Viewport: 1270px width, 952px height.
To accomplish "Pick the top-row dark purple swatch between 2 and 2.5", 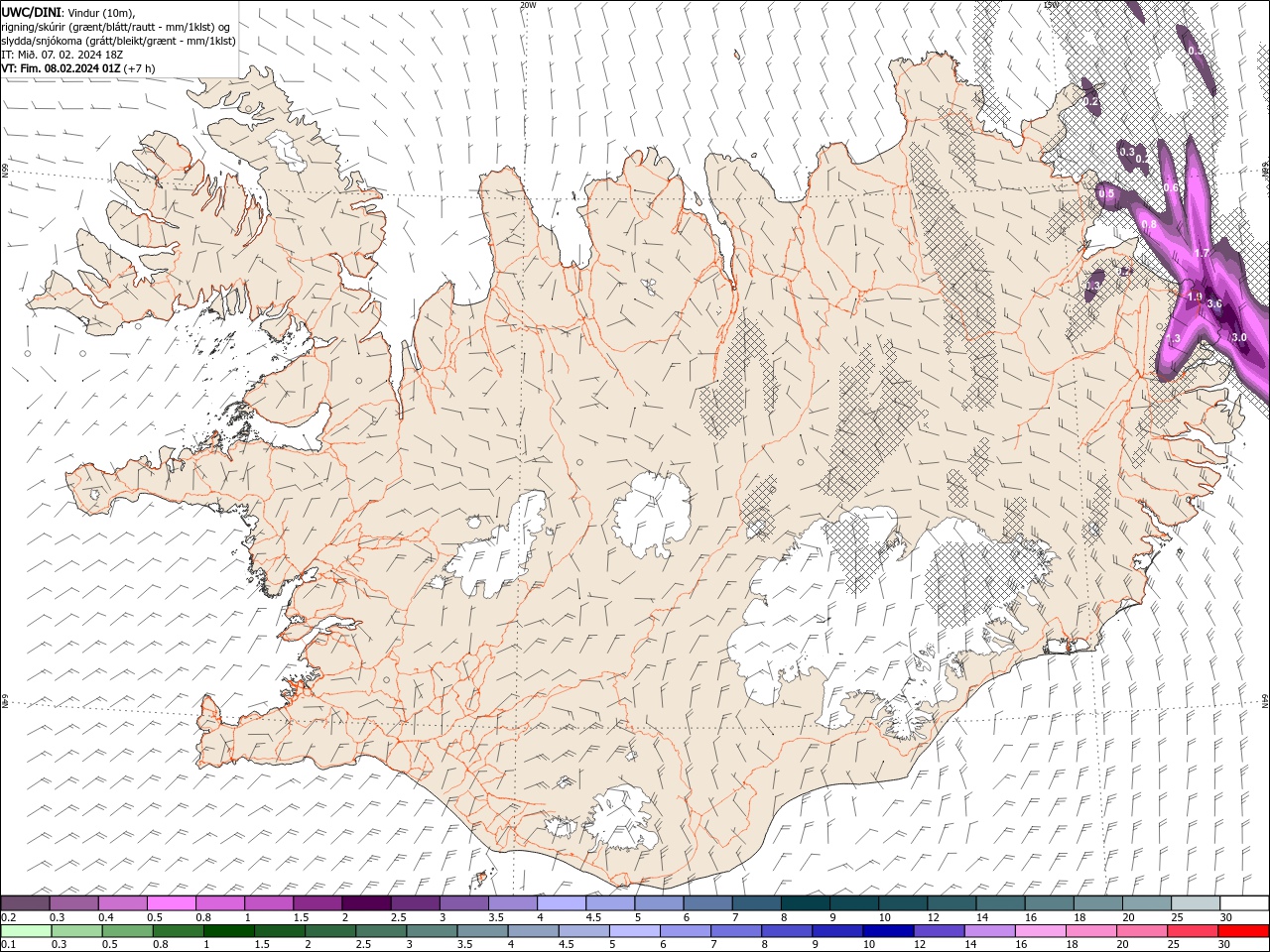I will 366,902.
